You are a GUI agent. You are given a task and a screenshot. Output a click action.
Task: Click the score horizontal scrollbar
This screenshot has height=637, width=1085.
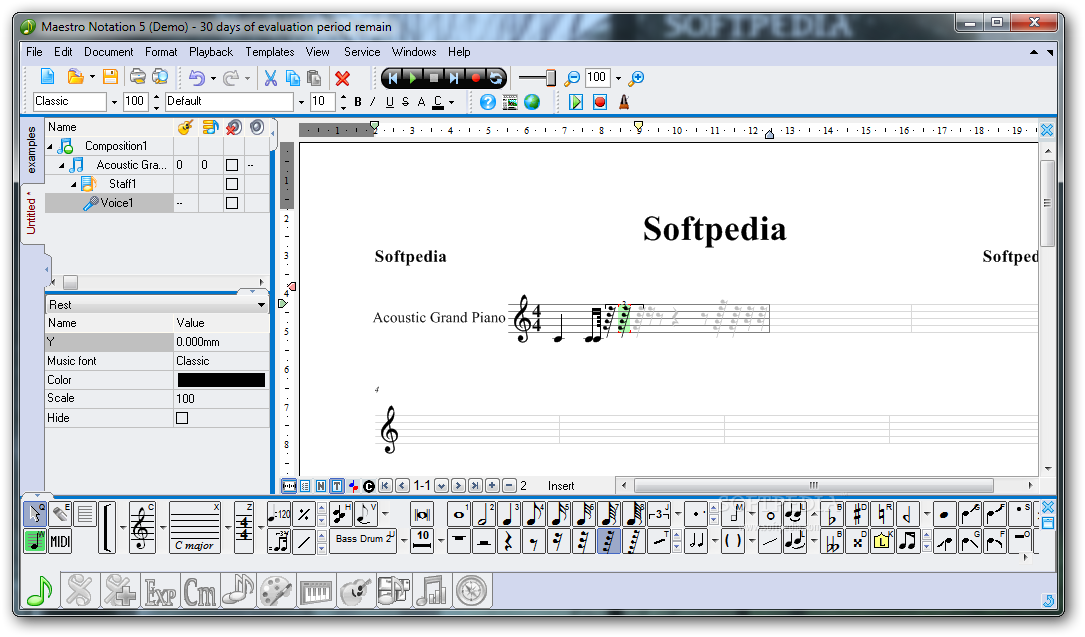[x=814, y=486]
